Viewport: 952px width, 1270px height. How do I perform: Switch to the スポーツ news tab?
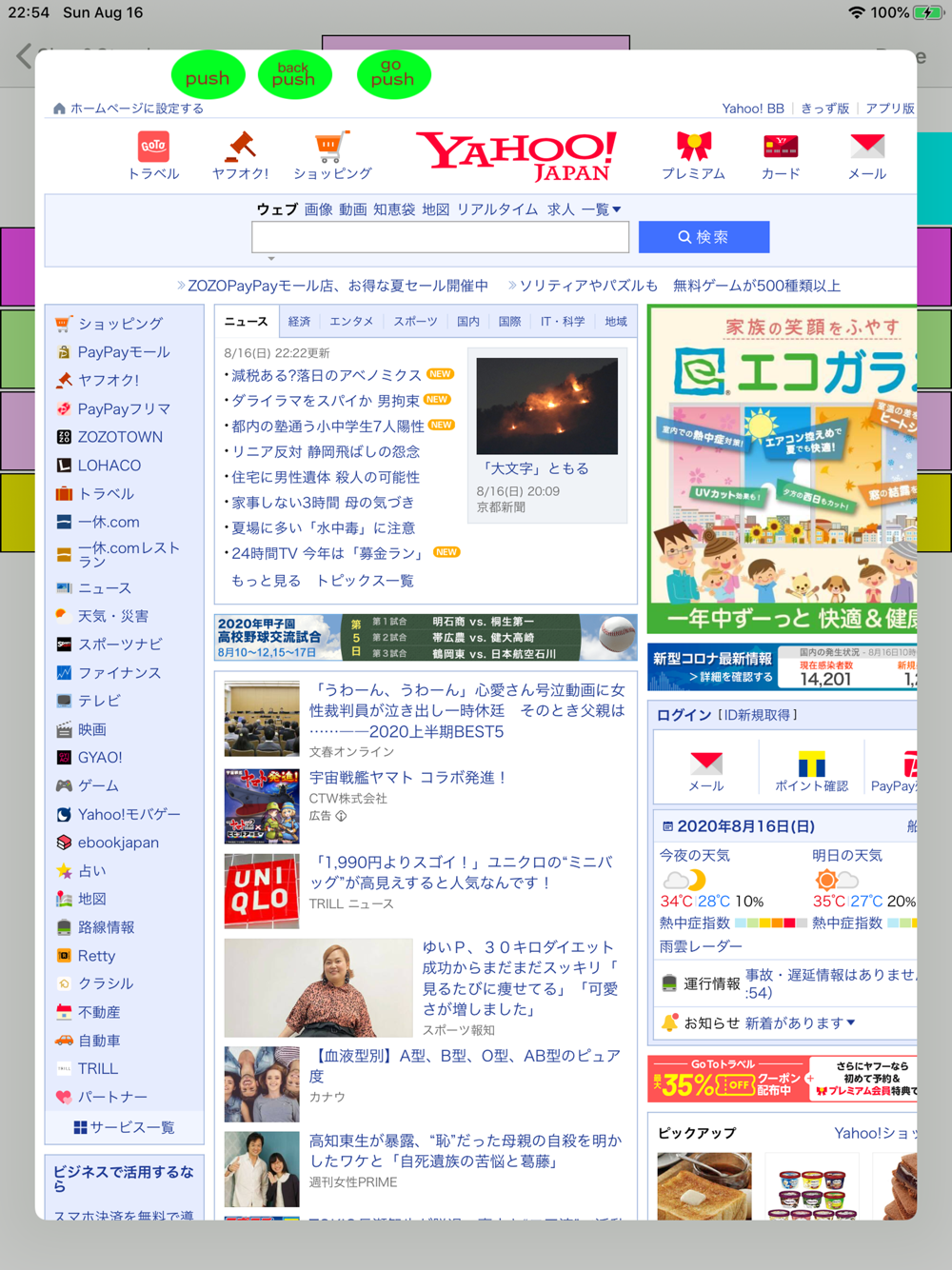tap(416, 322)
